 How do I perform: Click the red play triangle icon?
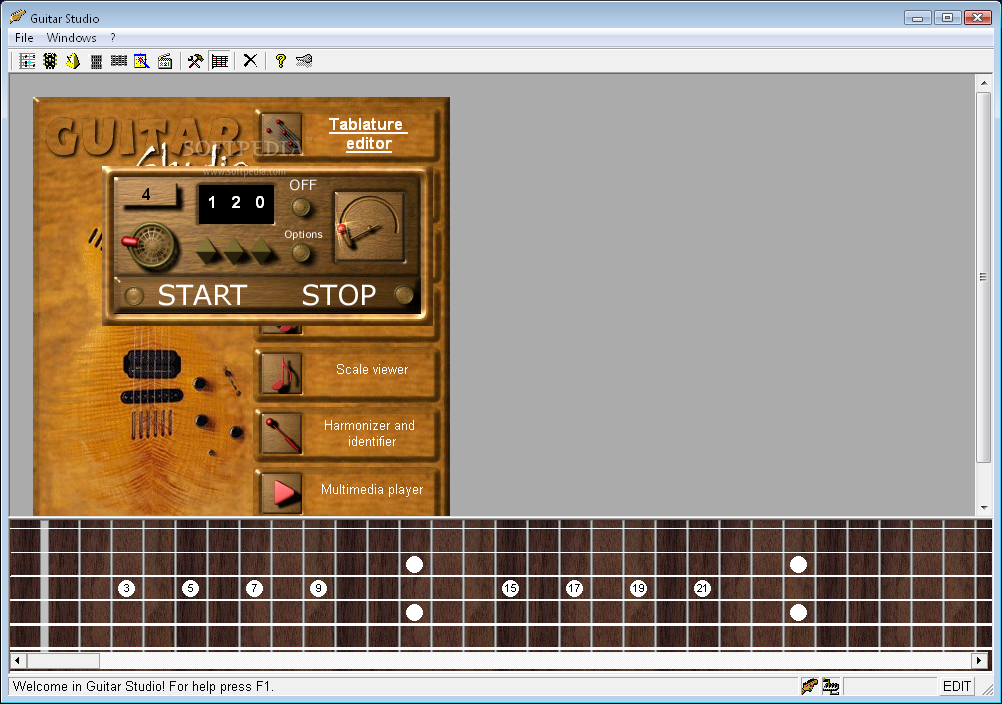click(x=281, y=493)
